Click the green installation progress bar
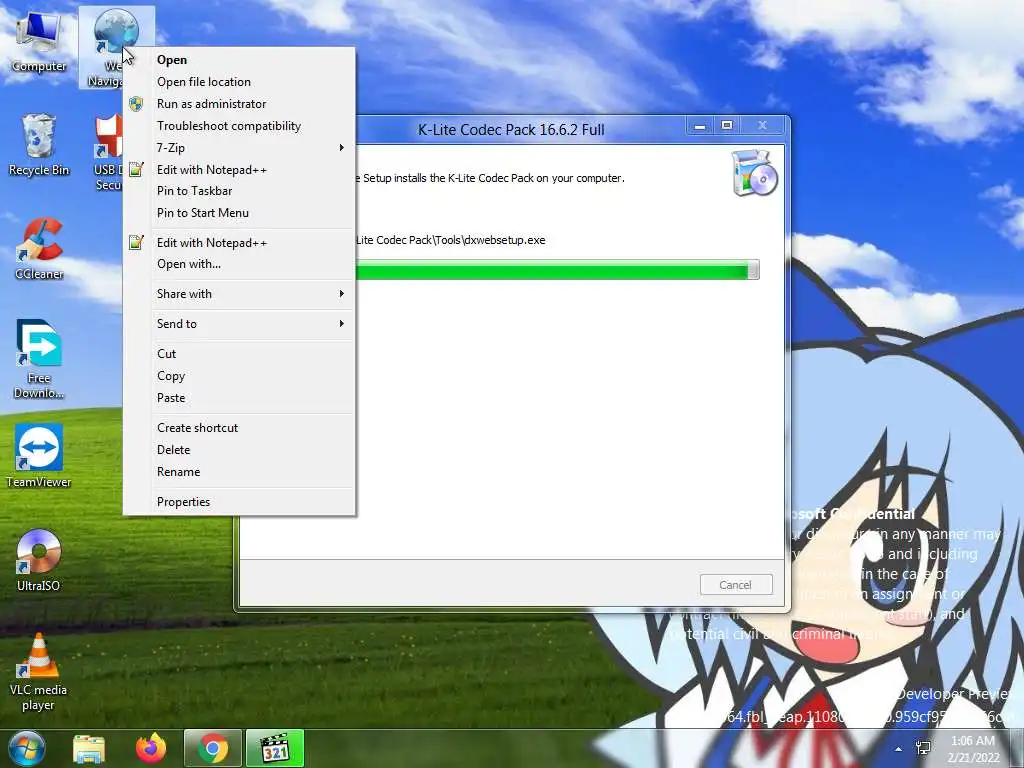 pos(557,270)
